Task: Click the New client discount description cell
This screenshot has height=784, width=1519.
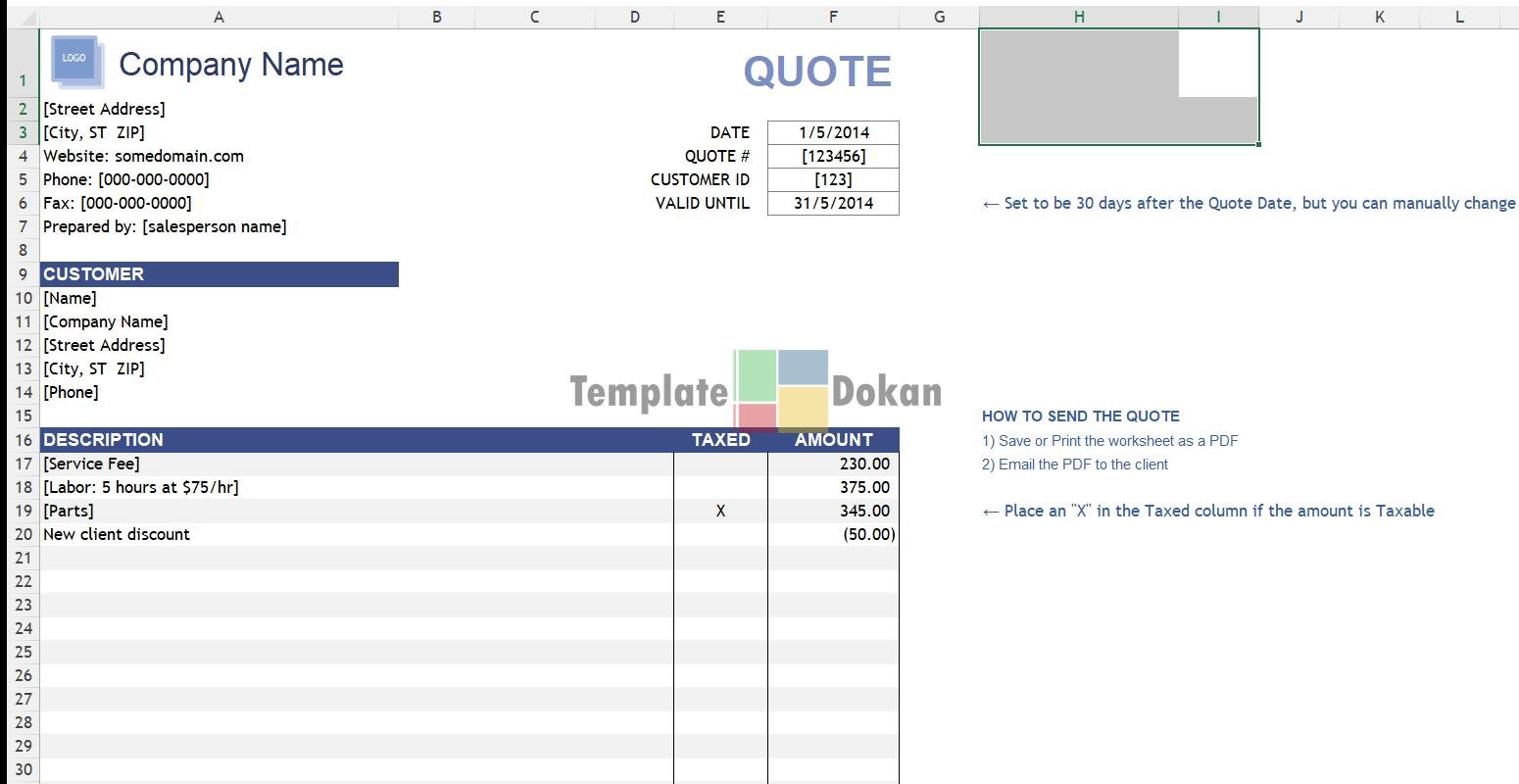Action: click(117, 534)
